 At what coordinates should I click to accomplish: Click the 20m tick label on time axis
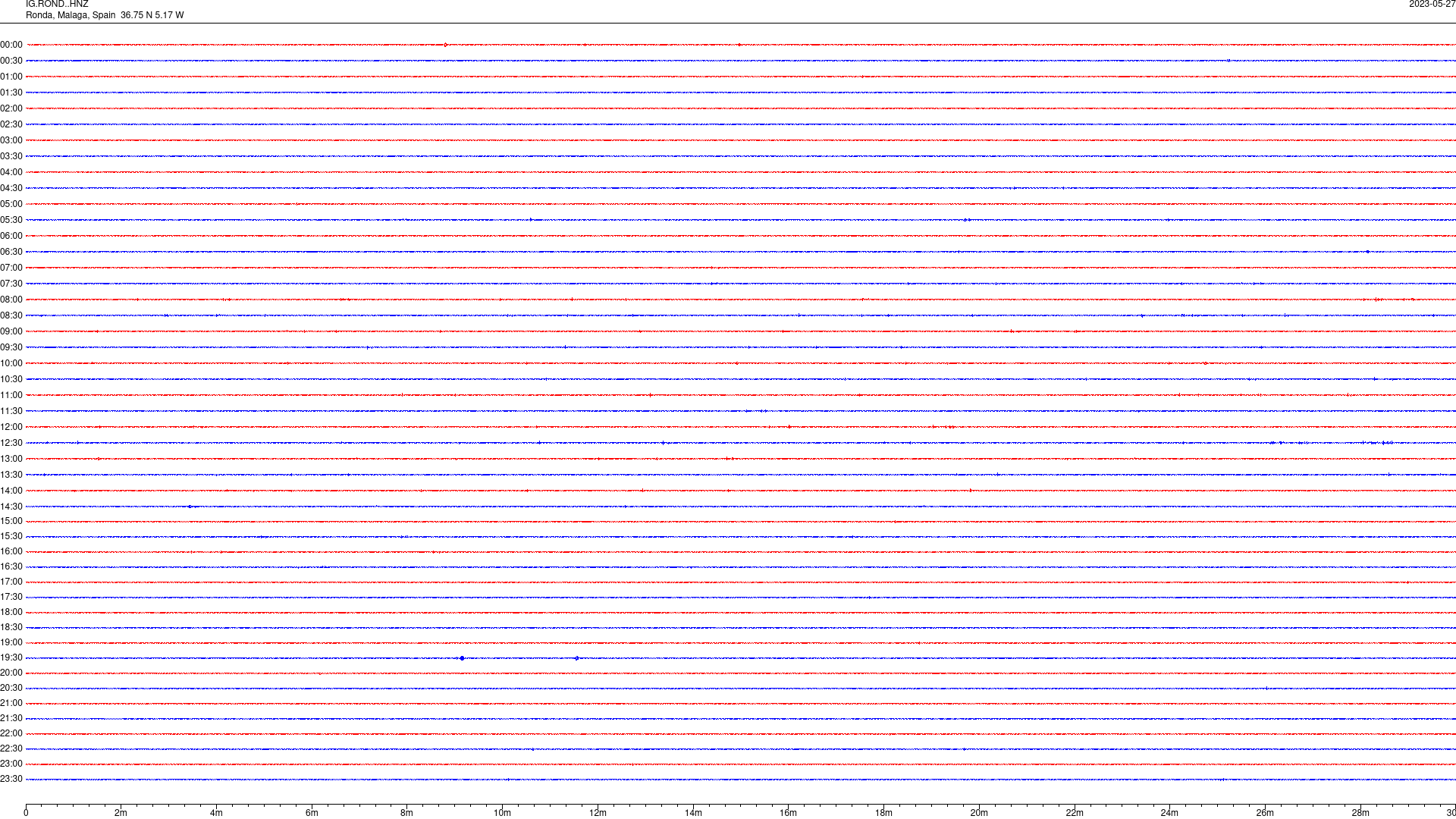[979, 813]
